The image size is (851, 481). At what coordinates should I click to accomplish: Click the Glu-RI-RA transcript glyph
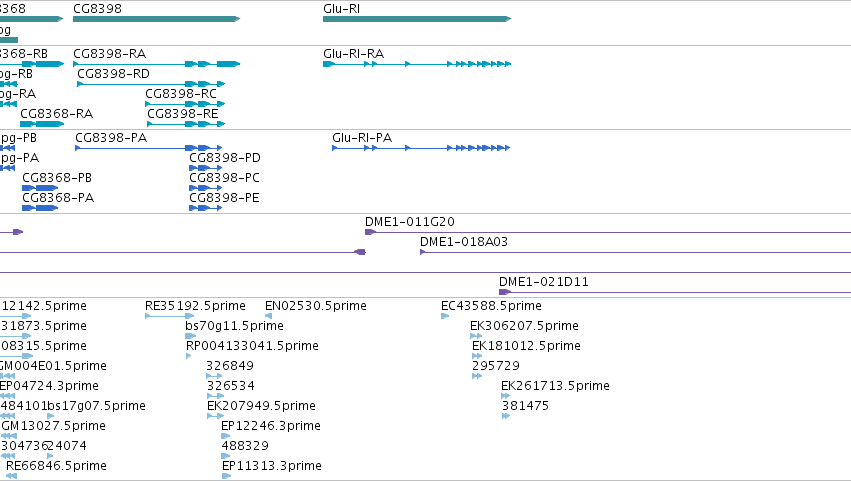pyautogui.click(x=417, y=64)
